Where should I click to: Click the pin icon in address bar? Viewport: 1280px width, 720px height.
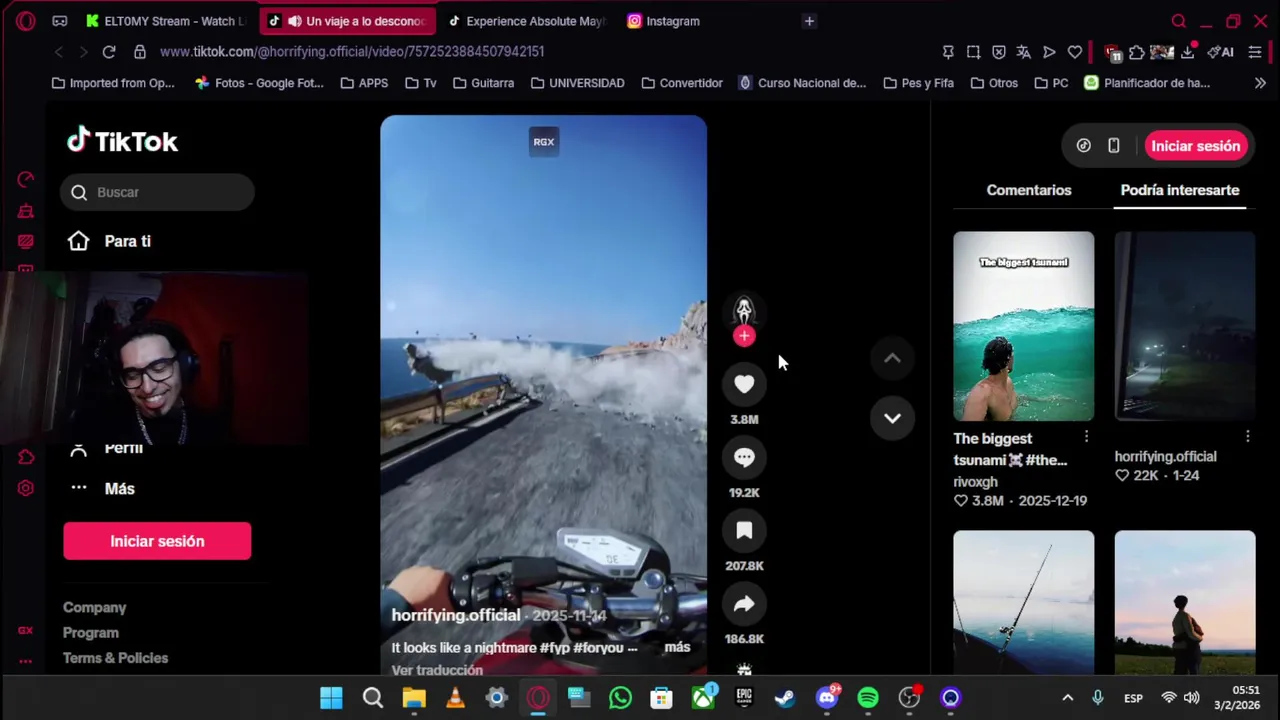pyautogui.click(x=948, y=52)
